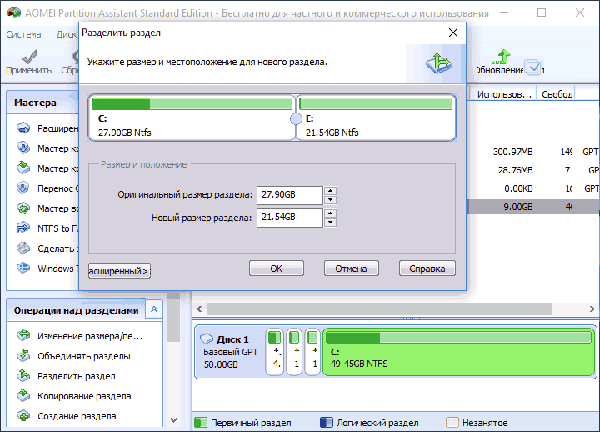The width and height of the screenshot is (600, 432).
Task: Click the Windows To Go wizard icon
Action: click(x=23, y=268)
